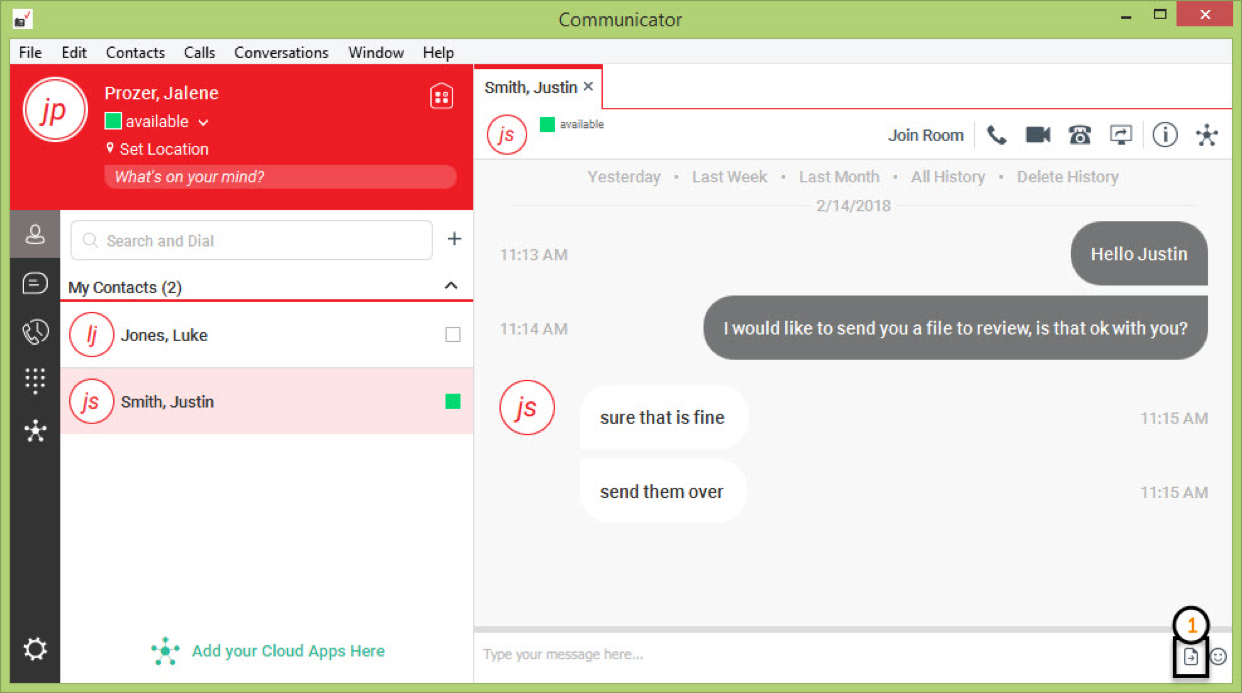Open the emoji picker

coord(1218,657)
